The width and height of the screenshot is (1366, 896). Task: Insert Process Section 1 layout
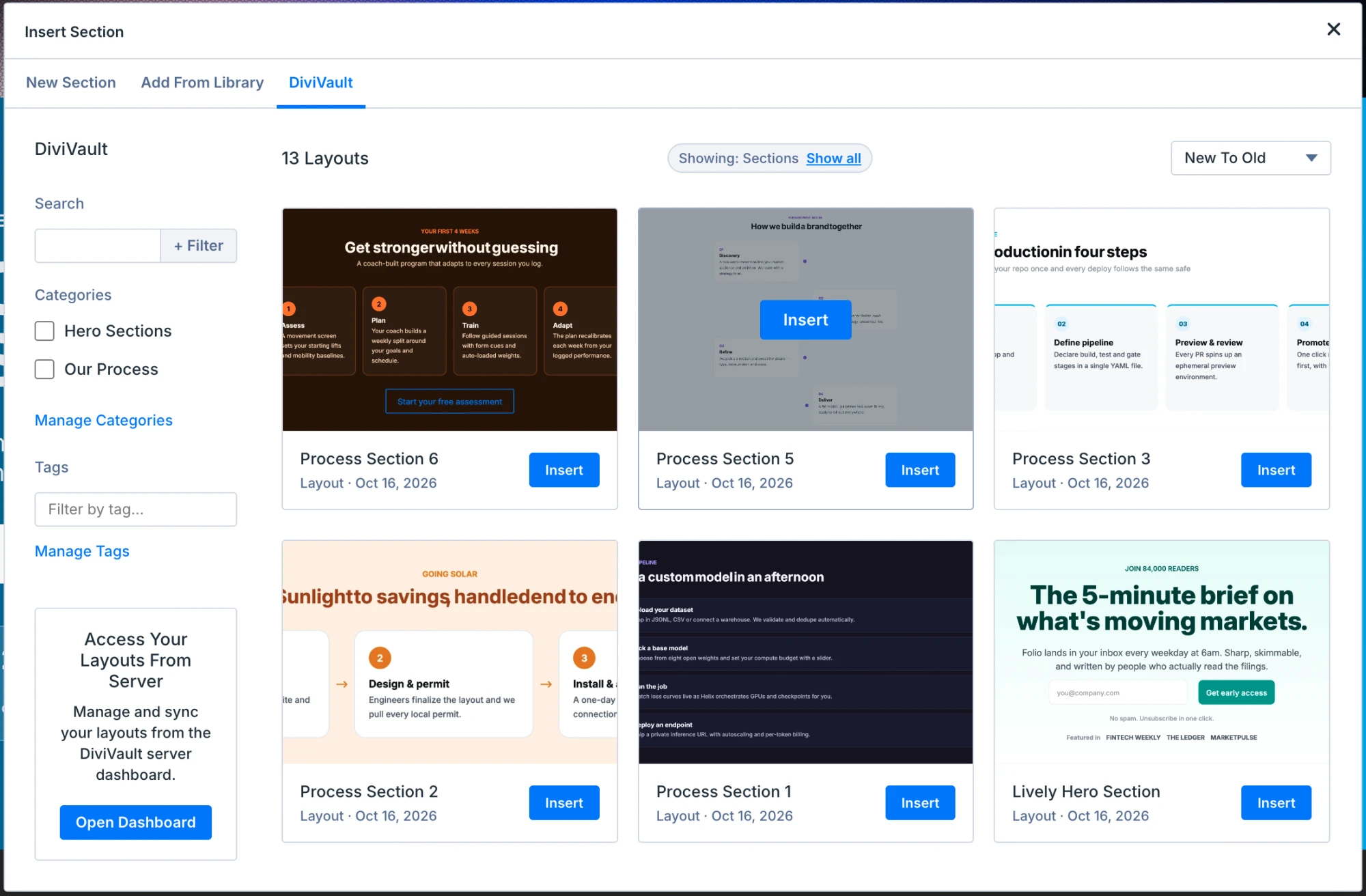click(x=920, y=803)
